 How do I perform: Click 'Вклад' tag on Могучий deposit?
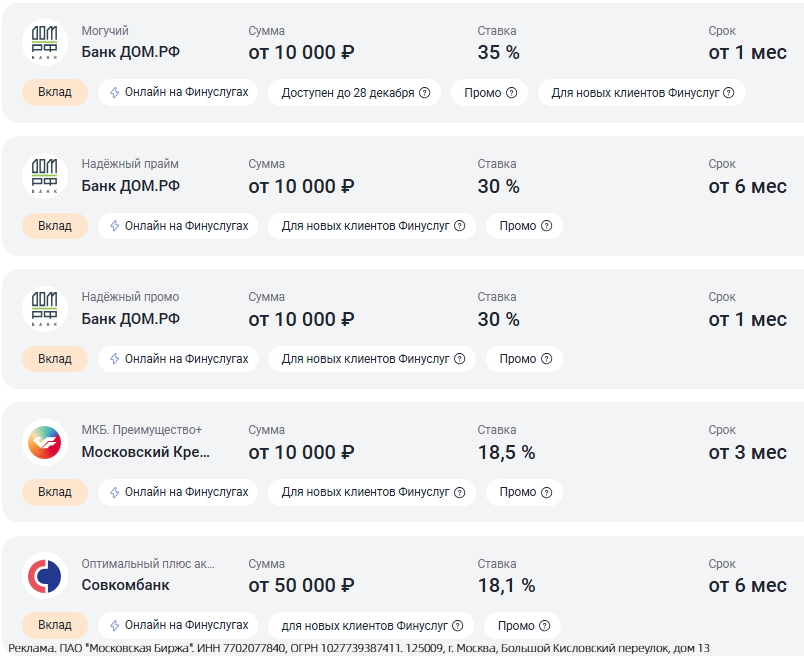click(x=55, y=93)
